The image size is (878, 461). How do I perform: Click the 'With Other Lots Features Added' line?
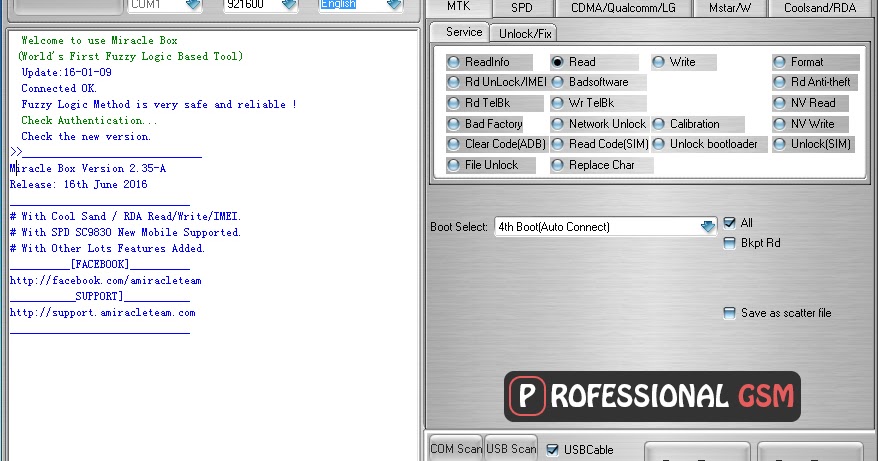click(x=108, y=248)
